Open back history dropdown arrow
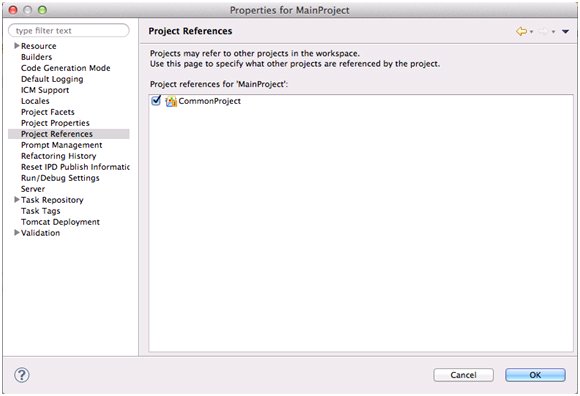The width and height of the screenshot is (580, 396). [532, 32]
